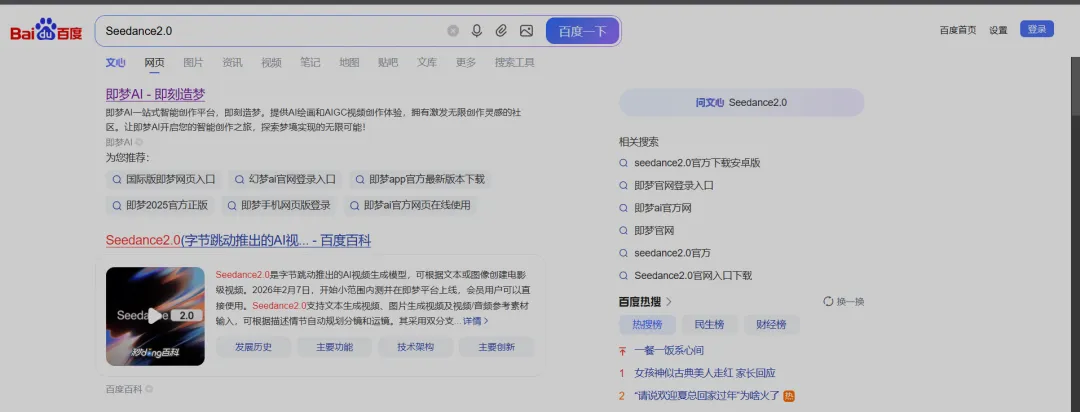Select suggestion 国际版即梦网页入口
Screen dimensions: 1080x412
pyautogui.click(x=164, y=179)
